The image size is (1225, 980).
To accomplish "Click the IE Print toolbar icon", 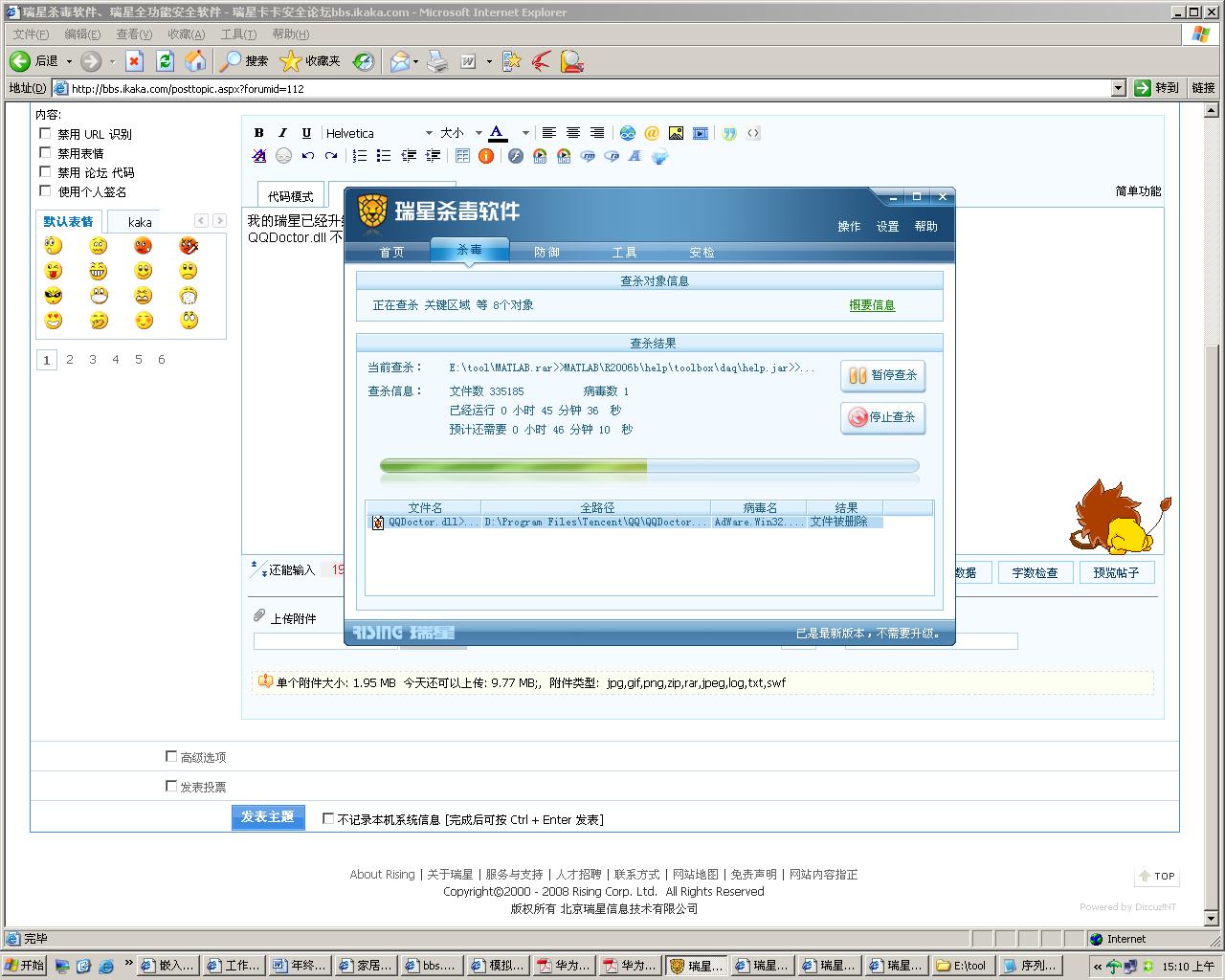I will (437, 61).
